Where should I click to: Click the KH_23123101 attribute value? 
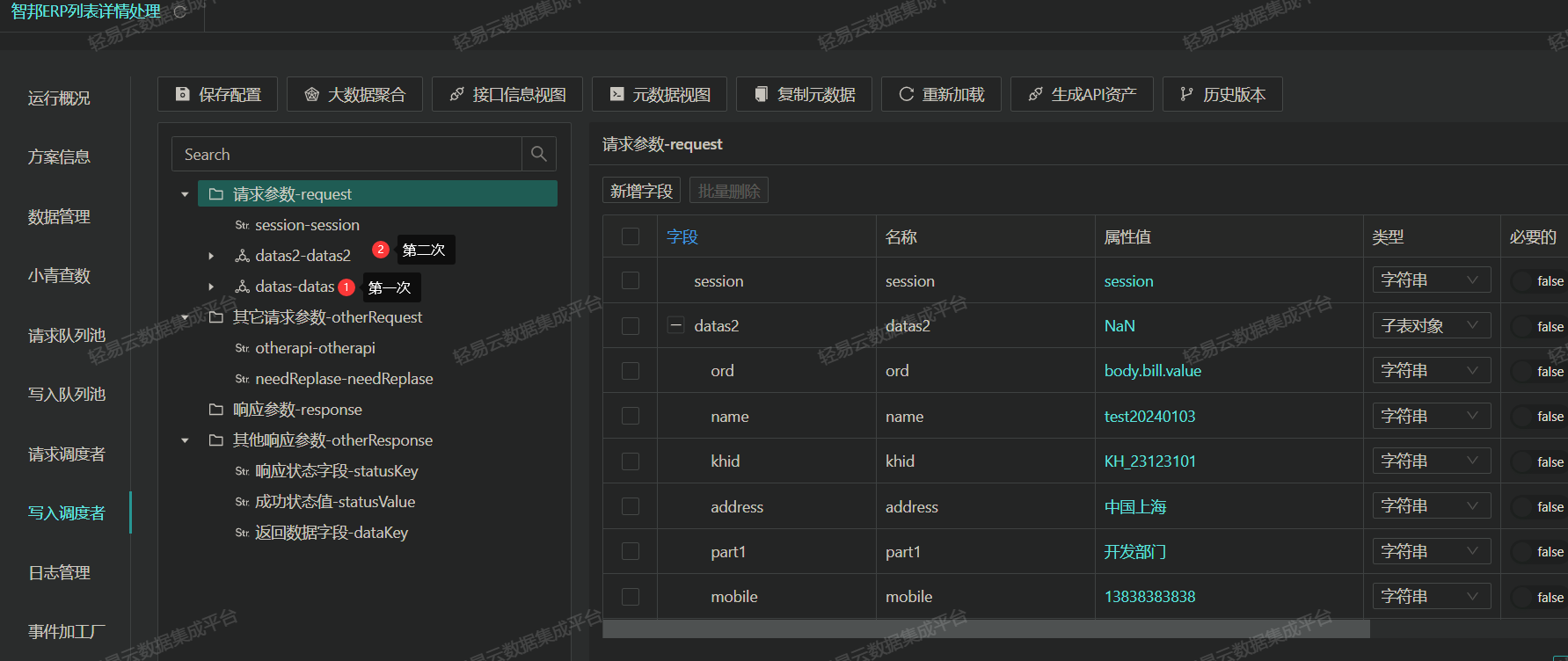point(1149,461)
